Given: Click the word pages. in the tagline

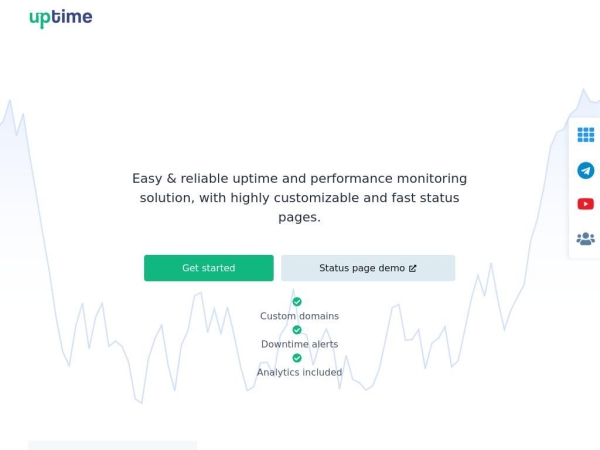Looking at the screenshot, I should click(x=300, y=217).
